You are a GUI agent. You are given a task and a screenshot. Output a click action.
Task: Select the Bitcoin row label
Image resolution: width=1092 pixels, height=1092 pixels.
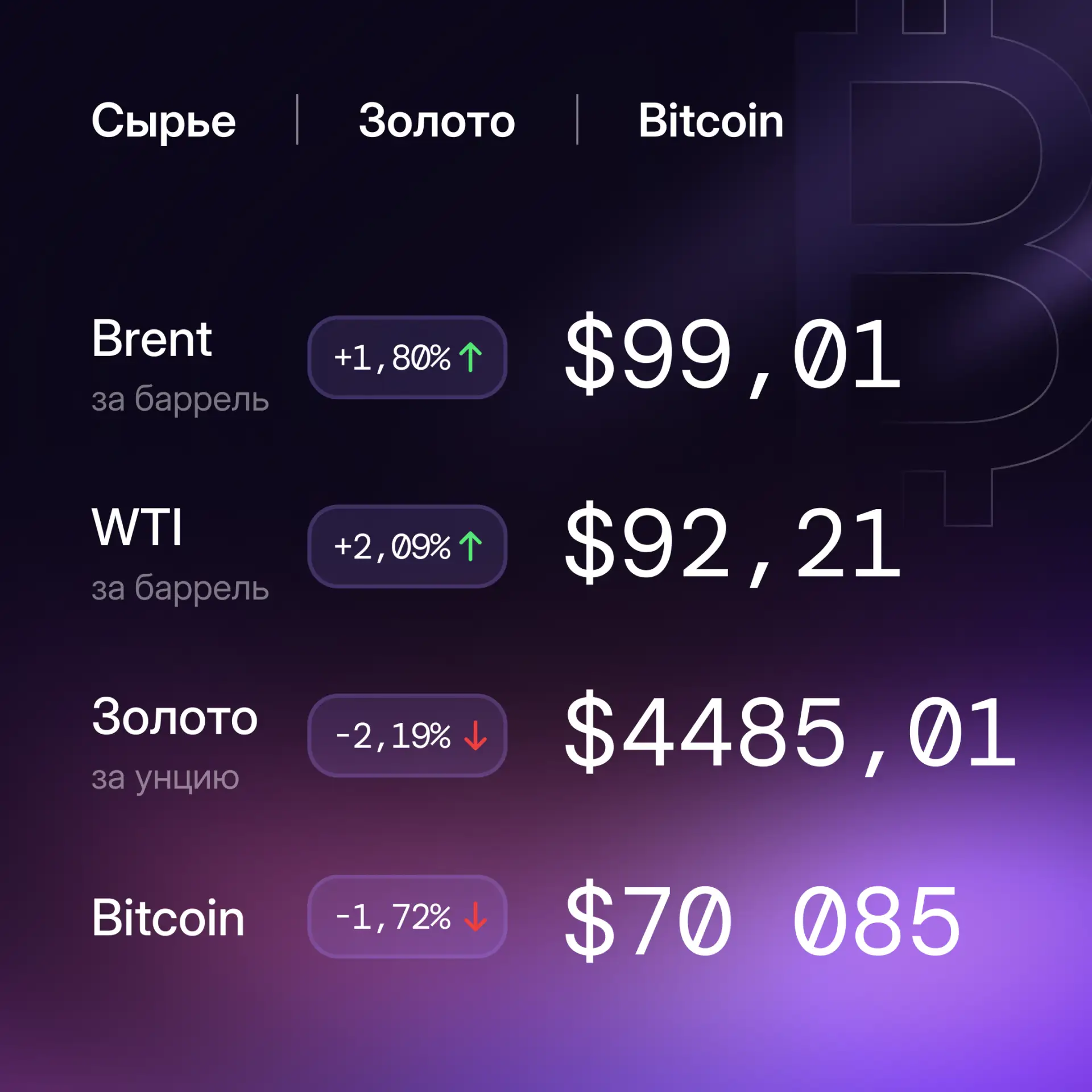168,917
